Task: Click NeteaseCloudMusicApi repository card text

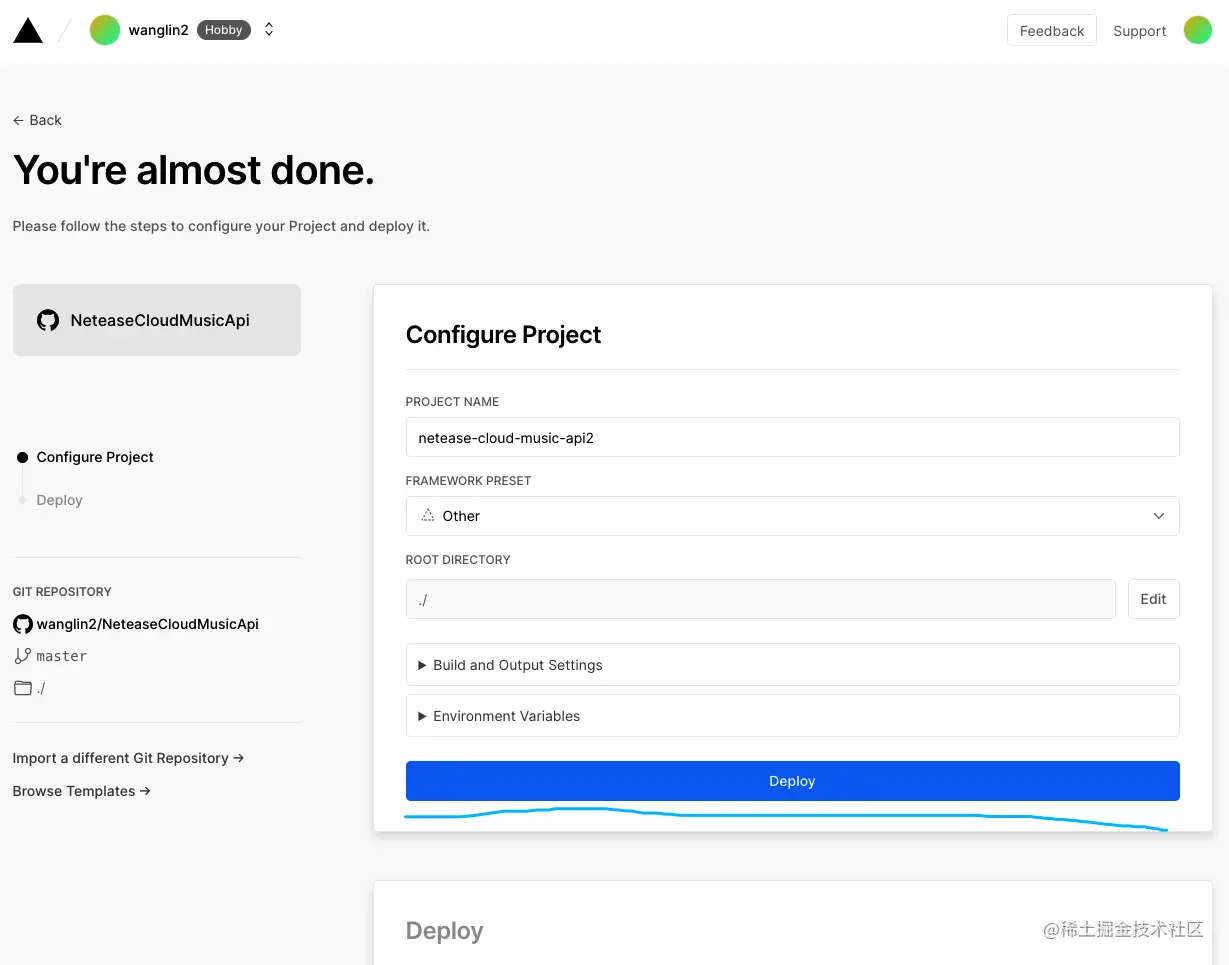Action: [x=160, y=320]
